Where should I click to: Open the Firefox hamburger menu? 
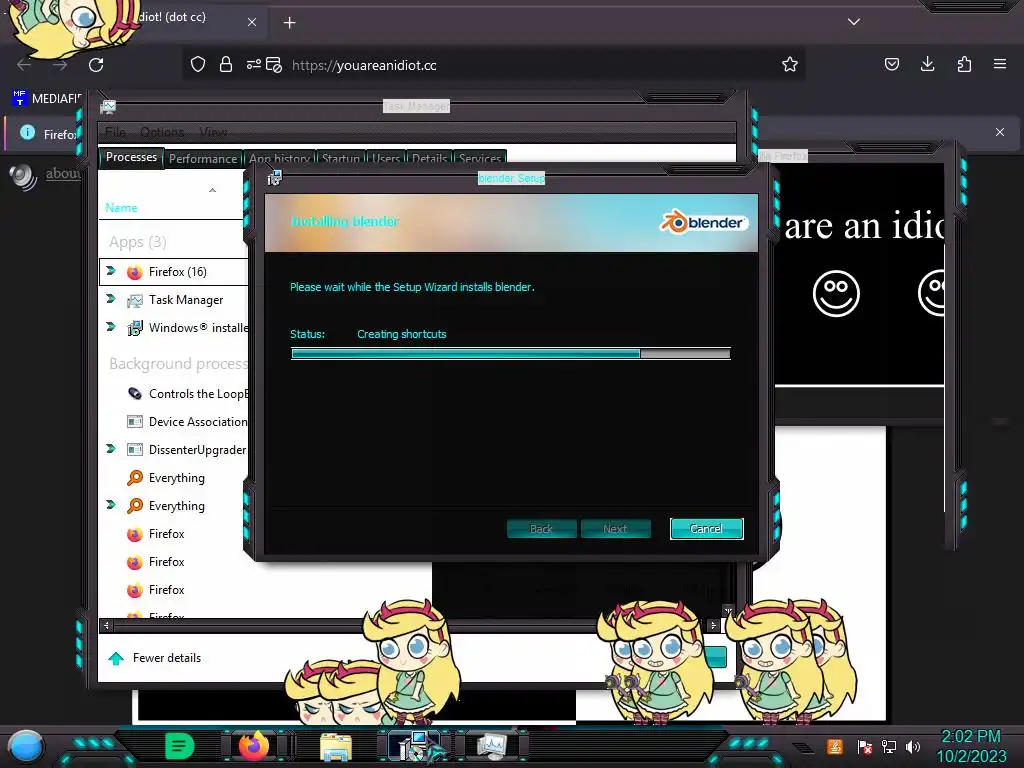(x=1000, y=64)
